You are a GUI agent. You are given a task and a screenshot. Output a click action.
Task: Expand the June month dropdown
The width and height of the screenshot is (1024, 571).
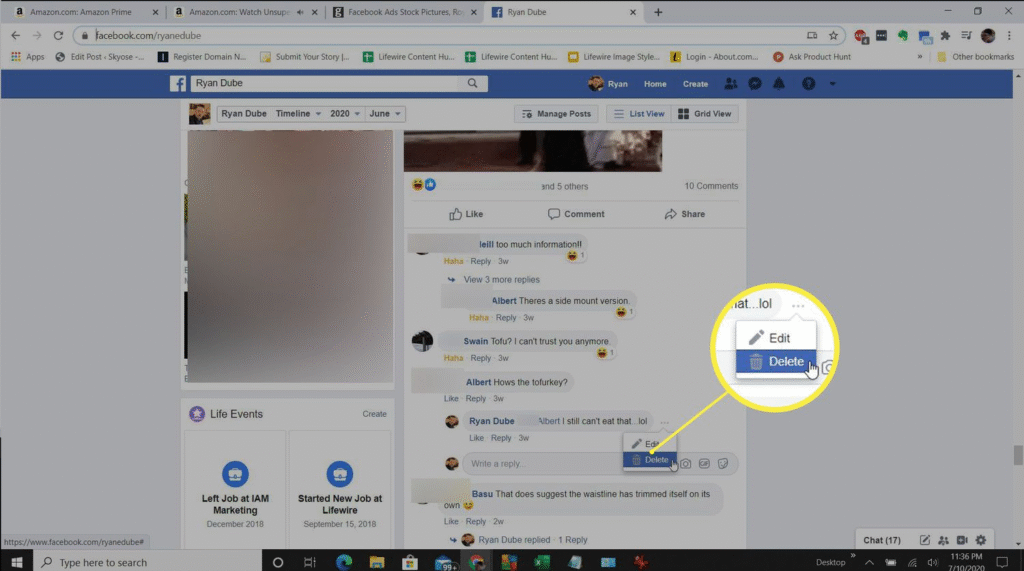(385, 114)
